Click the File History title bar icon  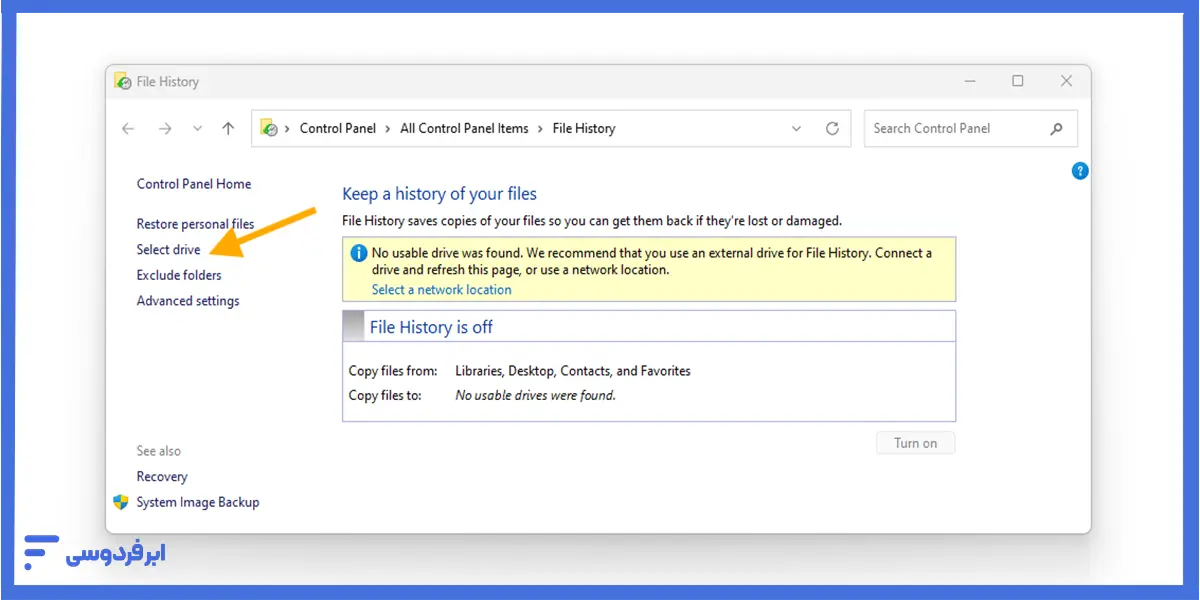tap(123, 82)
